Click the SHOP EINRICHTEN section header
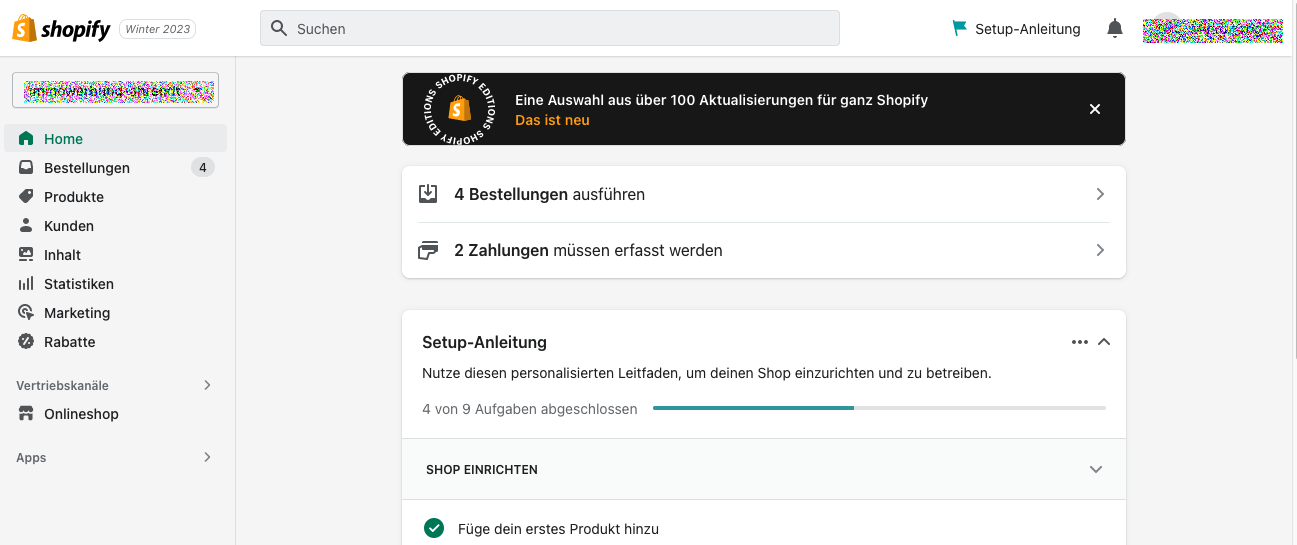The height and width of the screenshot is (545, 1297). (x=764, y=469)
